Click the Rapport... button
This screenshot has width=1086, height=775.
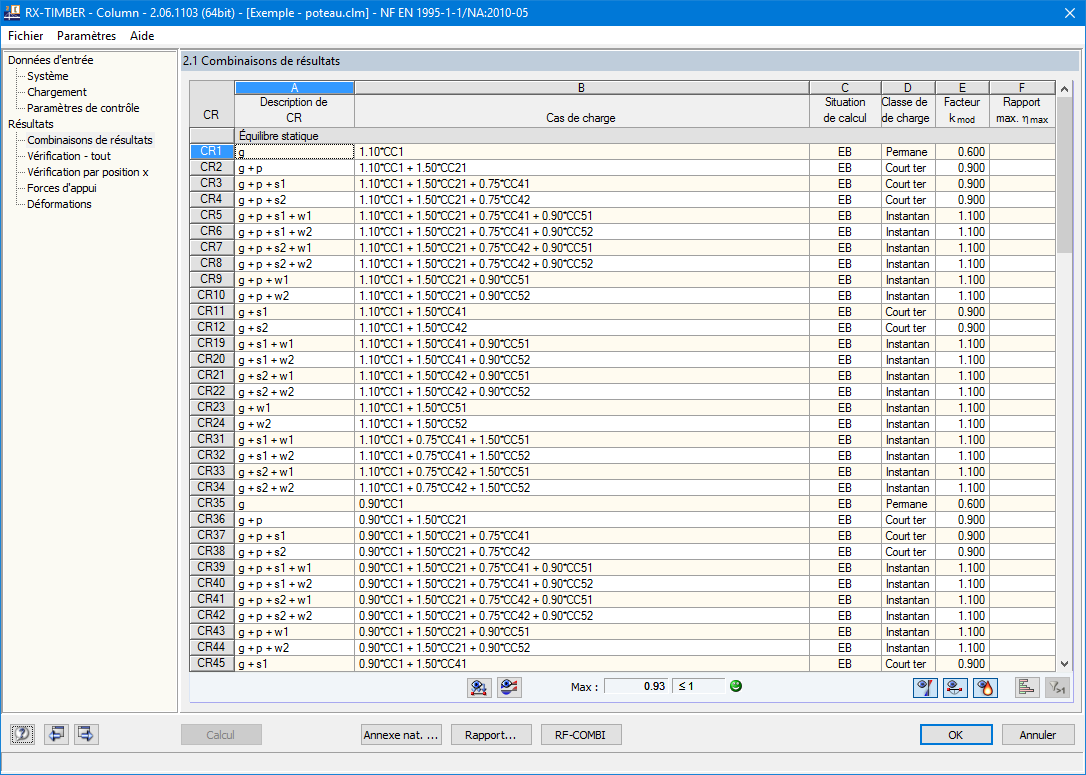pos(491,735)
